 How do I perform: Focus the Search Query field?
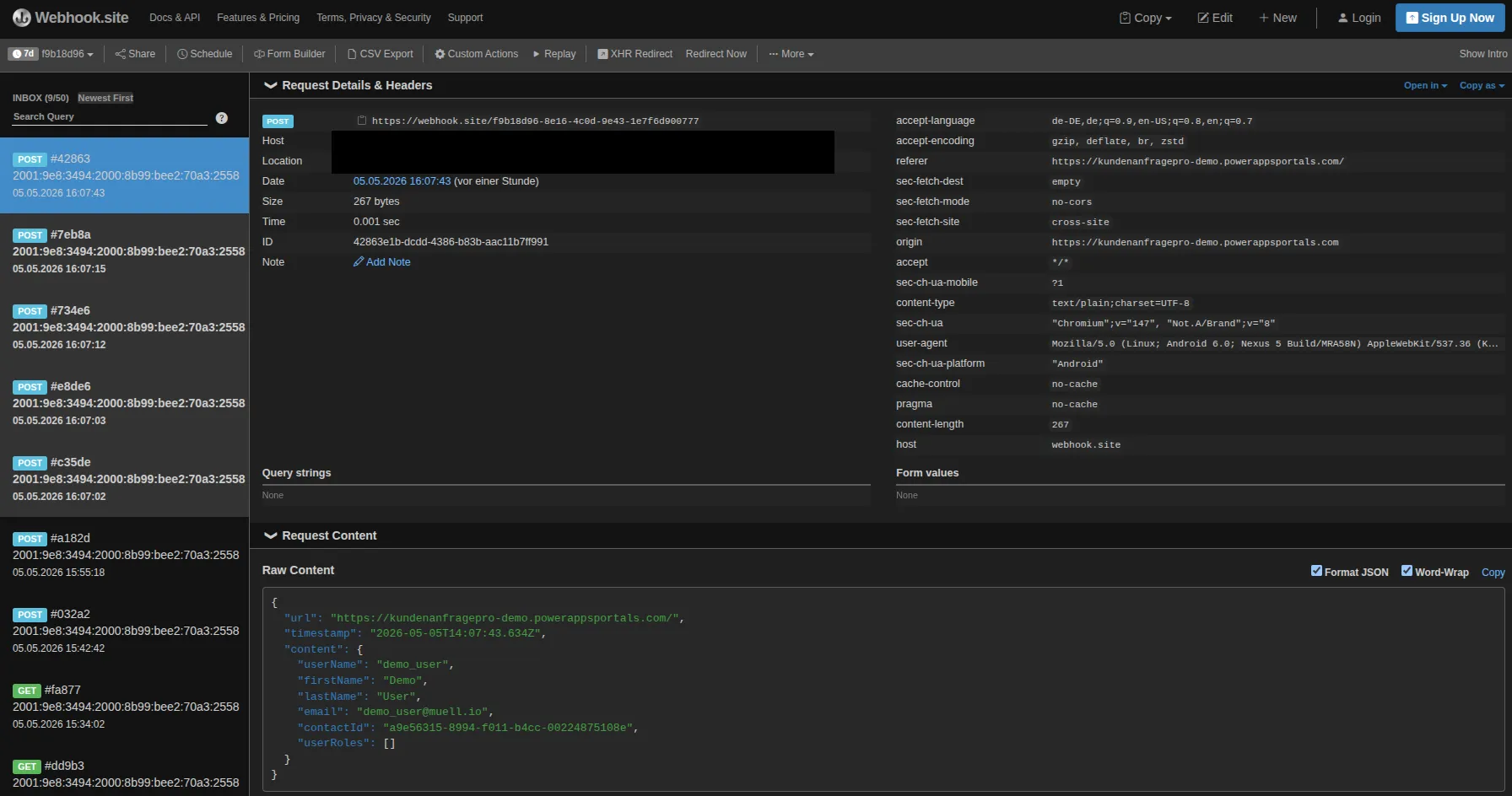pos(110,117)
